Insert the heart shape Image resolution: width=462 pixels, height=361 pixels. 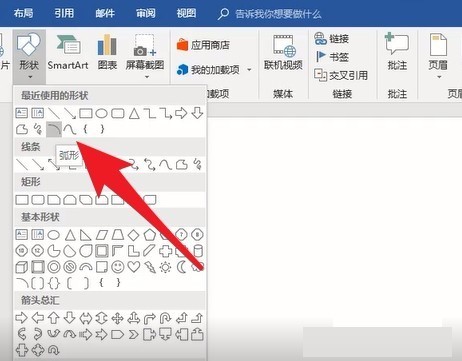pyautogui.click(x=134, y=267)
